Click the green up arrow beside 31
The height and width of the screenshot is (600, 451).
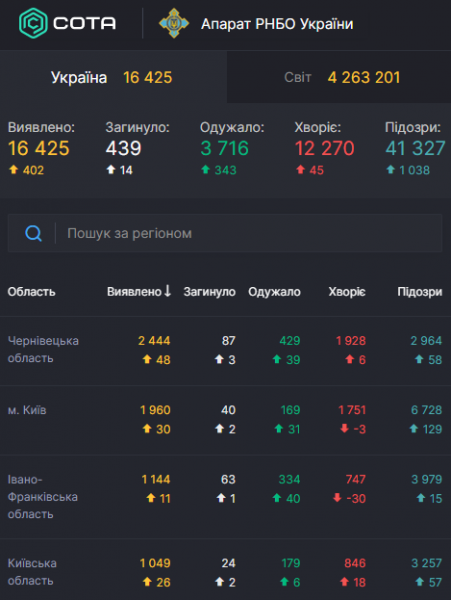(x=279, y=428)
